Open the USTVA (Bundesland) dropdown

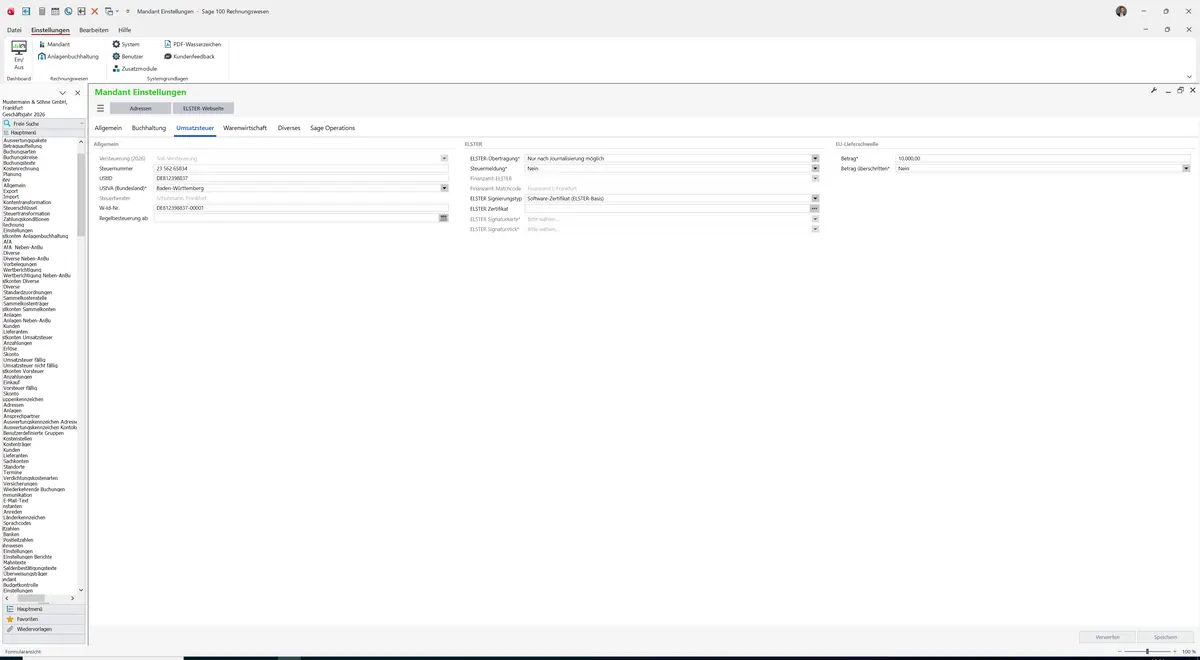(444, 188)
